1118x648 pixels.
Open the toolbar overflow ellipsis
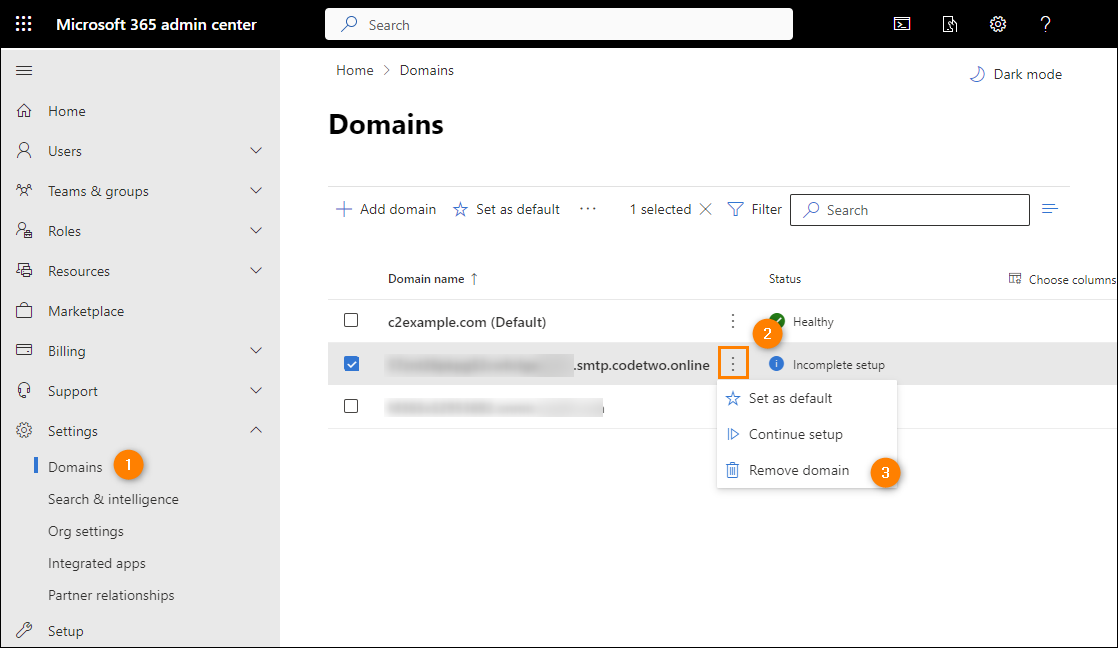tap(588, 209)
